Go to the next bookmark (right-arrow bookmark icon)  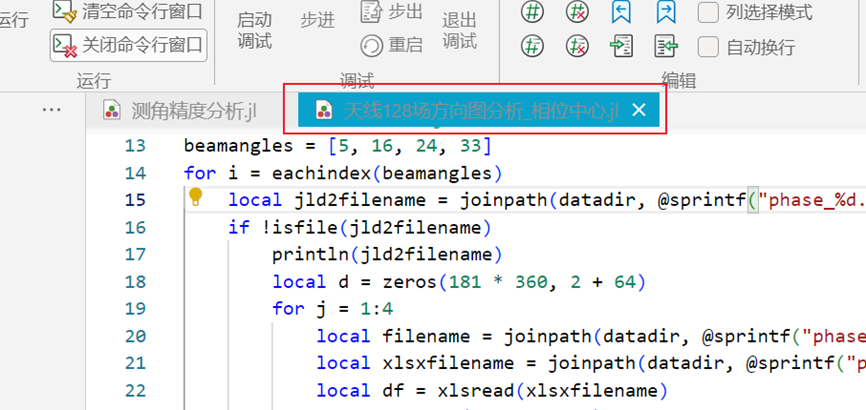pos(666,12)
